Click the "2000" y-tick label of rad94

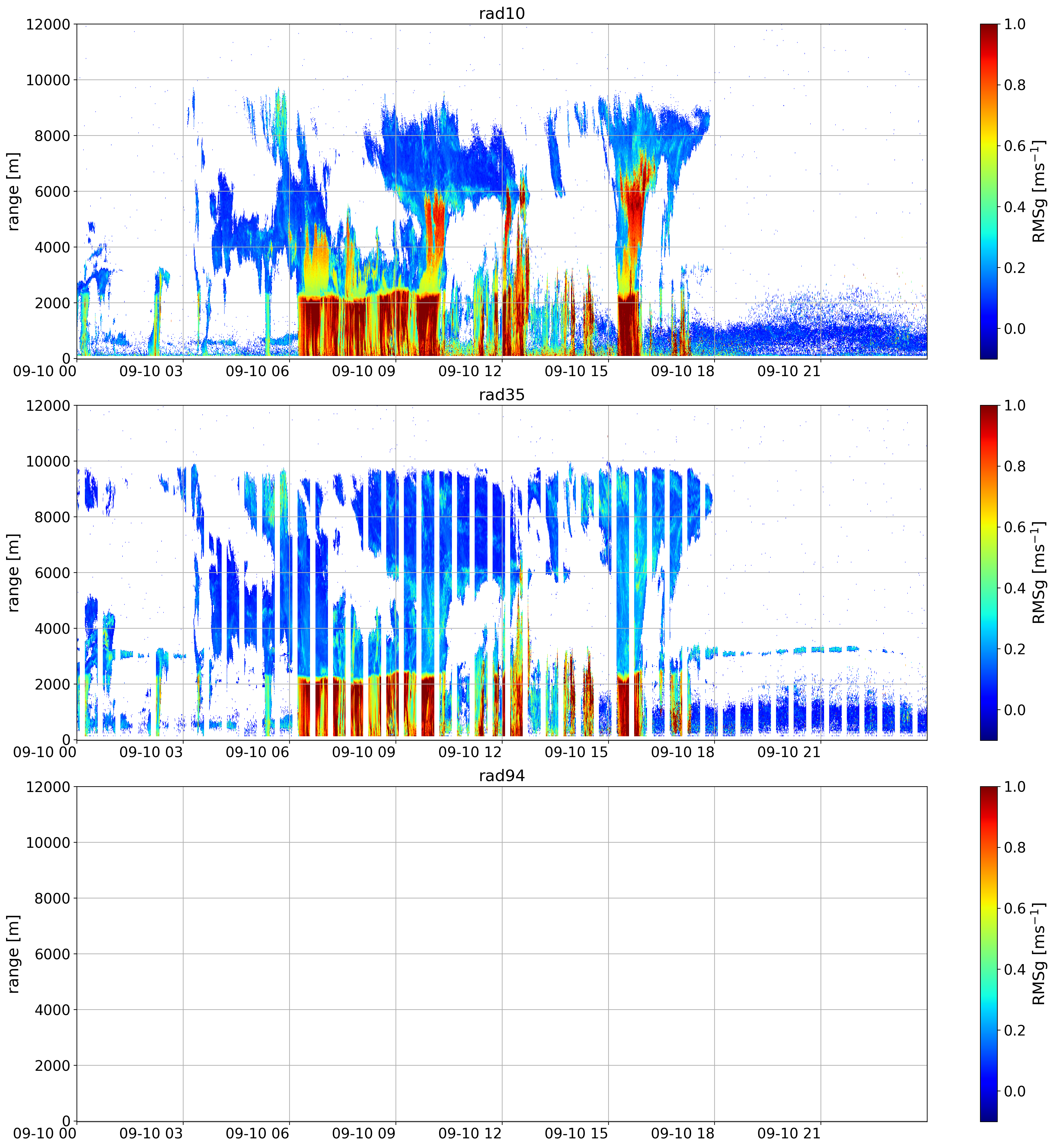coord(52,1066)
